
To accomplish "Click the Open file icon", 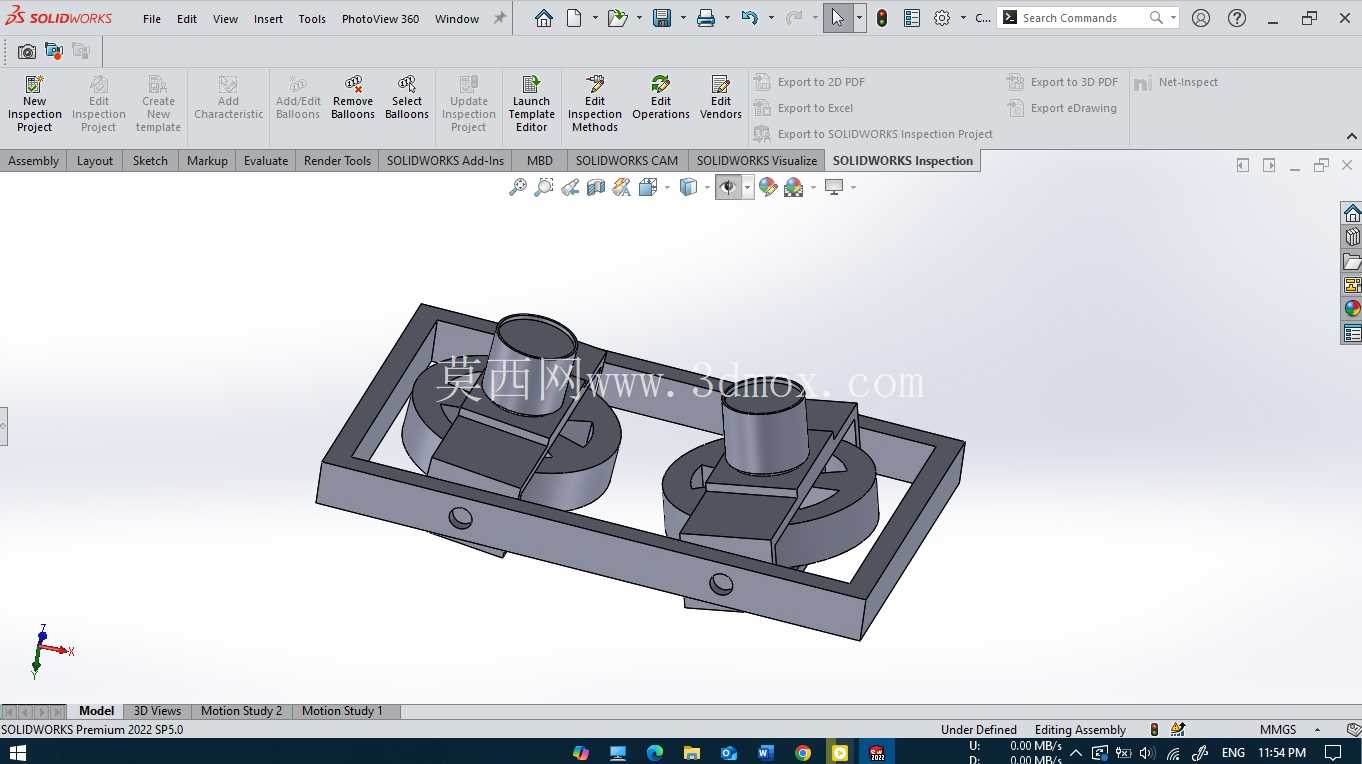I will (x=618, y=18).
